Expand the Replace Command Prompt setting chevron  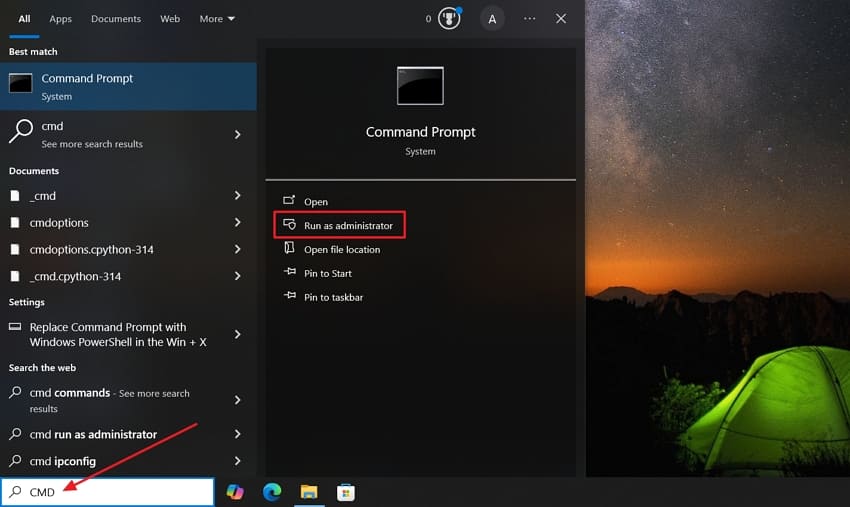click(x=237, y=335)
